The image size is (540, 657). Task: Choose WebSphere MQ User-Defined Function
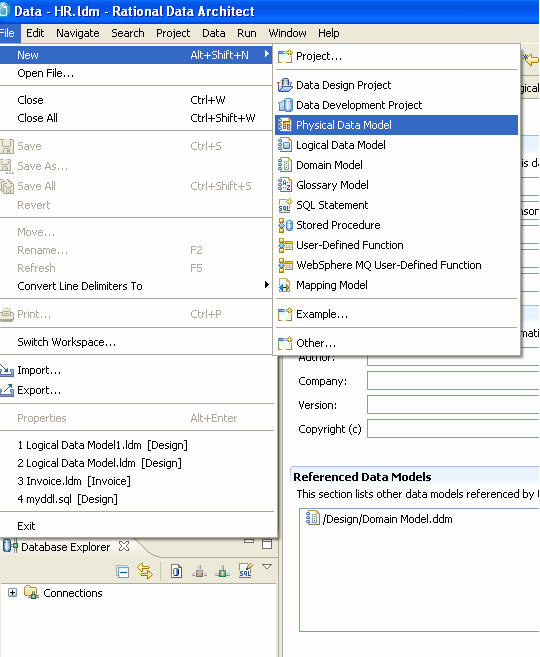[396, 265]
